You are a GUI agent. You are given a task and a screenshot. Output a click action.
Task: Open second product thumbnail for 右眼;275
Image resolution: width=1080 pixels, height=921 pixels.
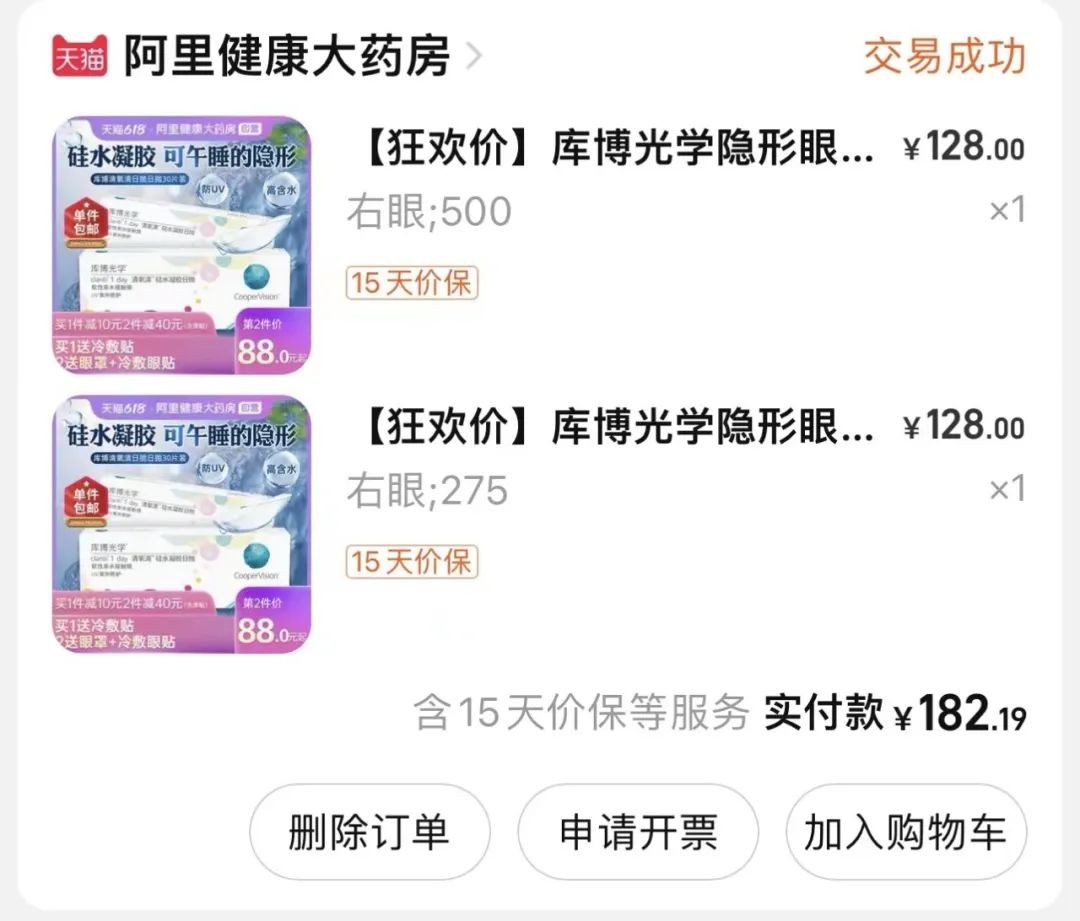click(182, 524)
